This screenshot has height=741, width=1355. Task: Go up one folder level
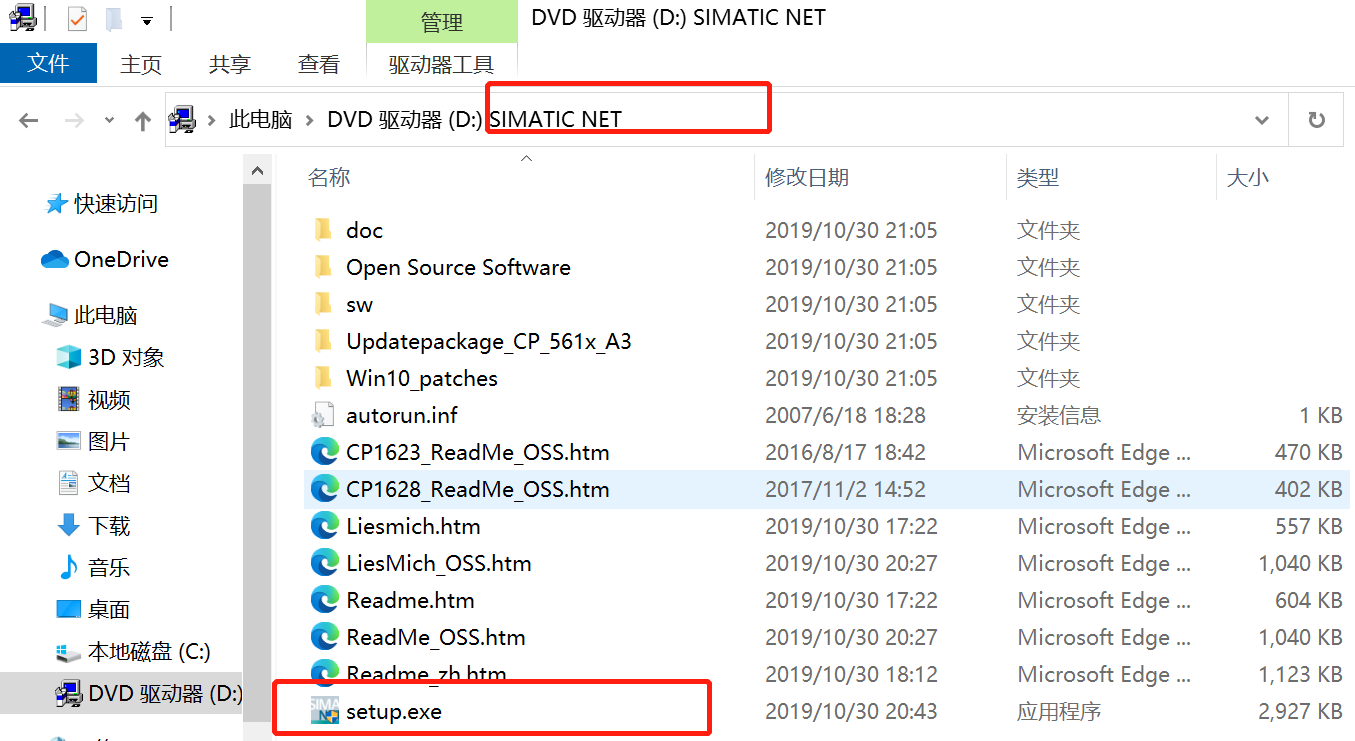point(143,121)
